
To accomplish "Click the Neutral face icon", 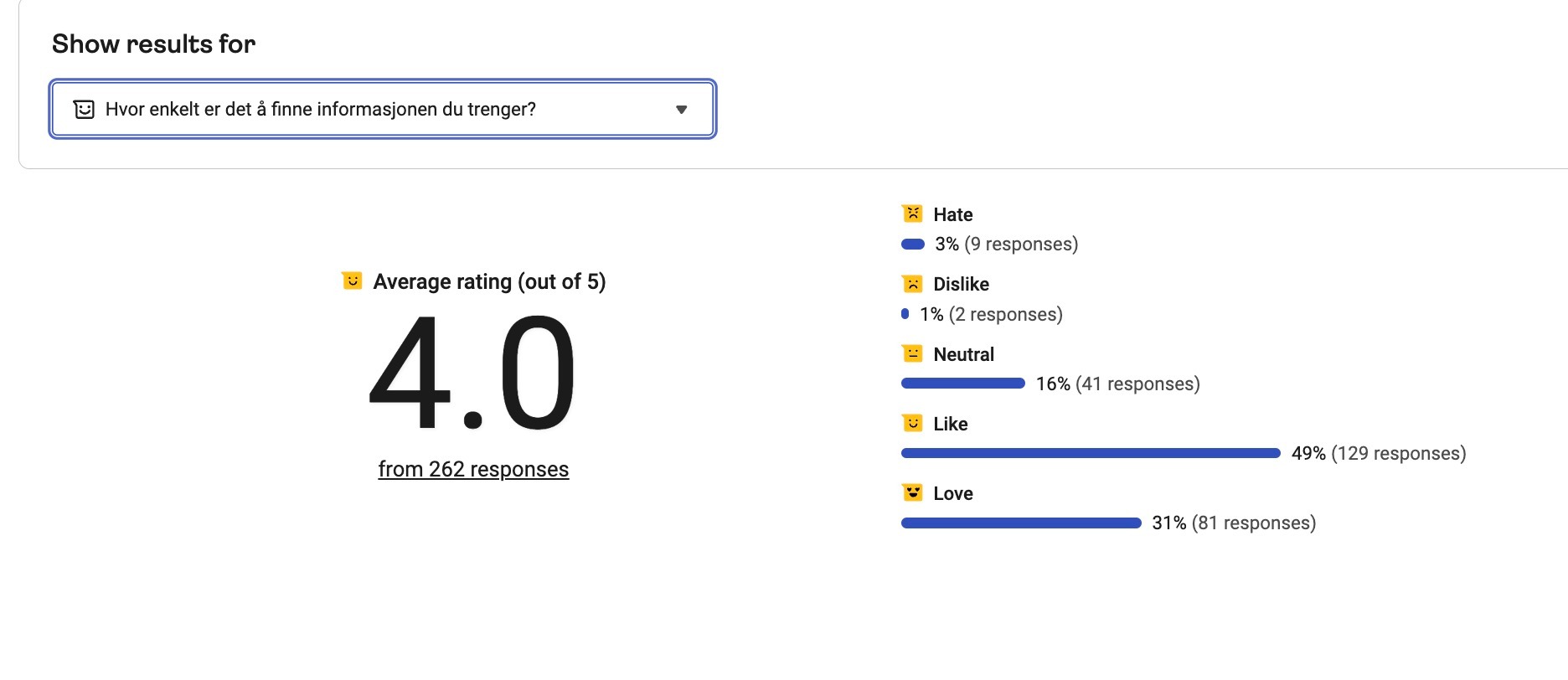I will pyautogui.click(x=912, y=353).
